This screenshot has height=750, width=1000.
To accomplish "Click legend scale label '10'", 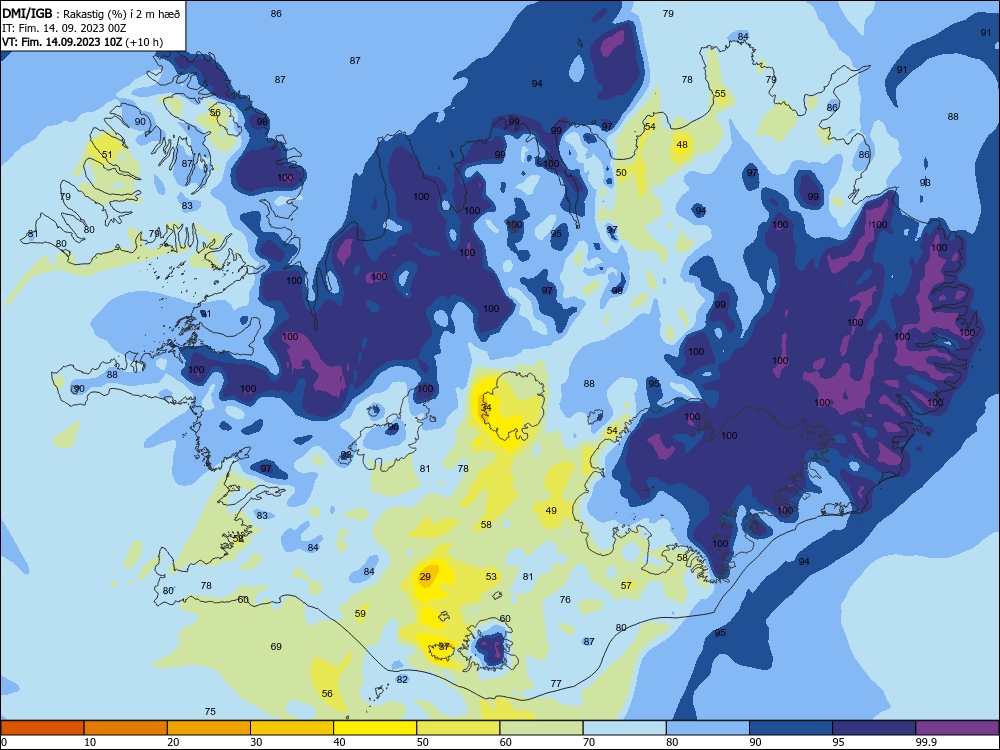I will point(90,742).
